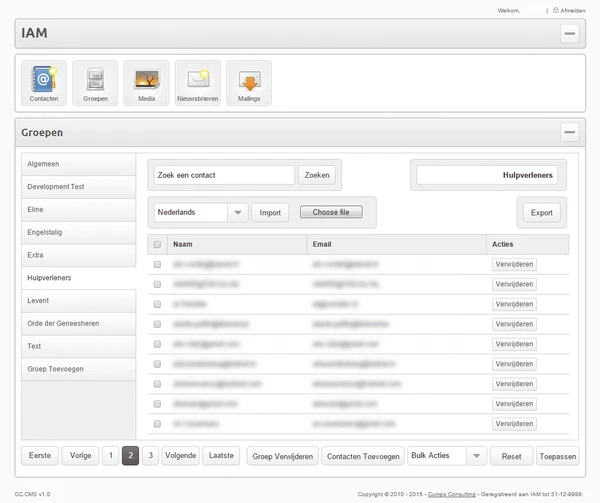Edit the Hulpverleners group name field

[x=487, y=175]
